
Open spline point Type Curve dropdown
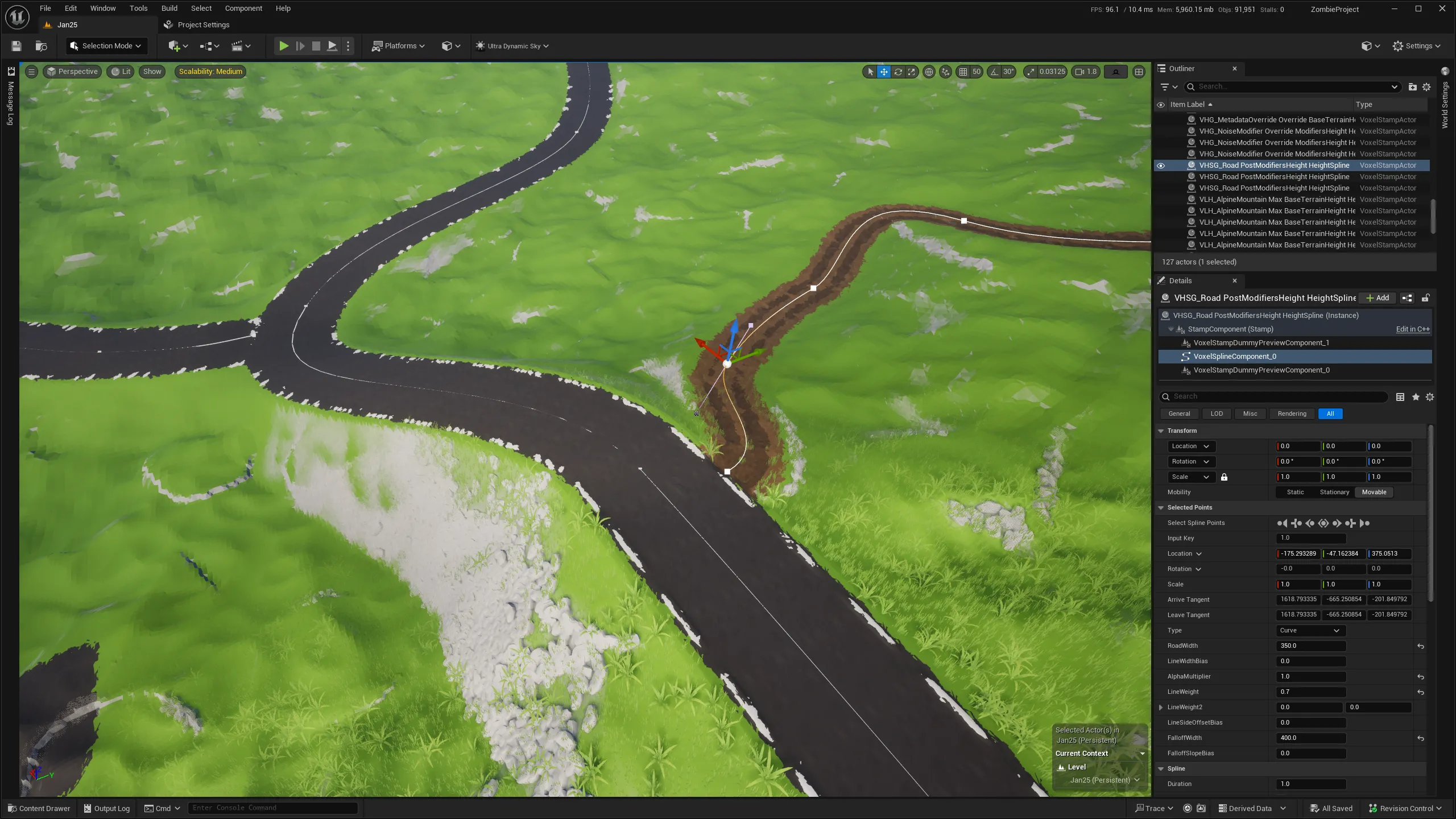coord(1310,630)
